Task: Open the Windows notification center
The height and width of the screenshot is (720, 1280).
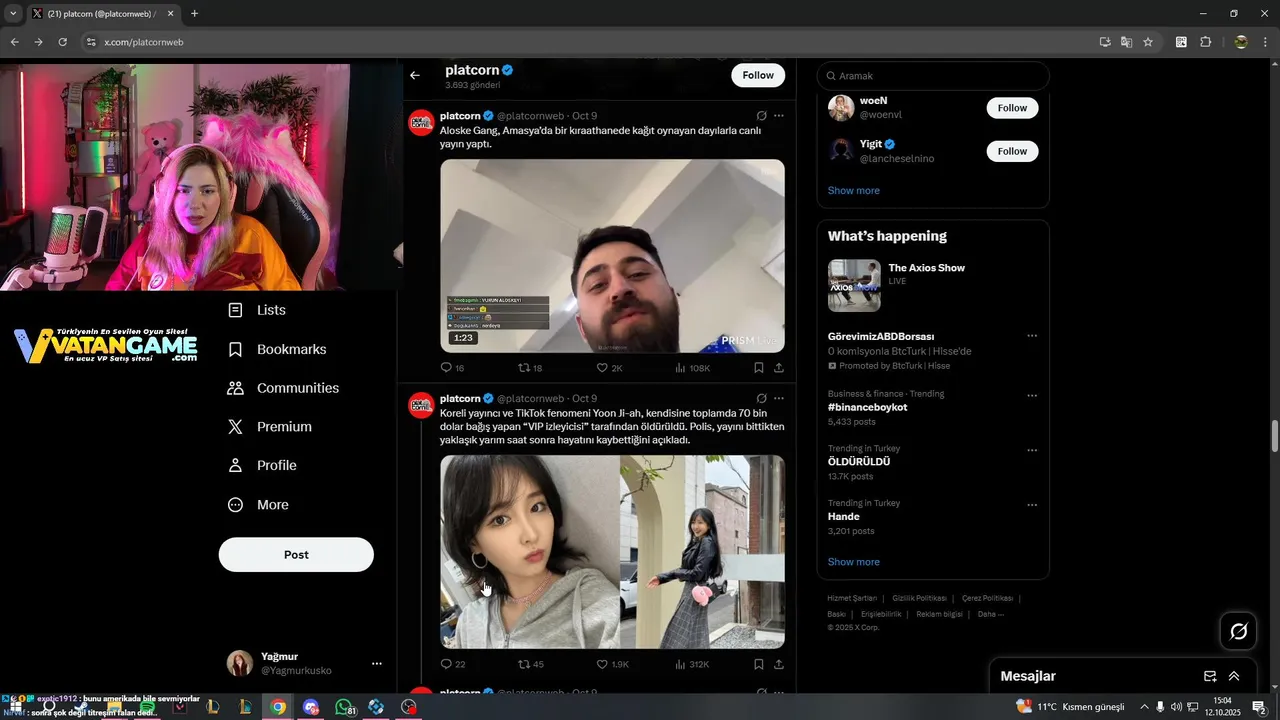Action: click(x=1260, y=707)
